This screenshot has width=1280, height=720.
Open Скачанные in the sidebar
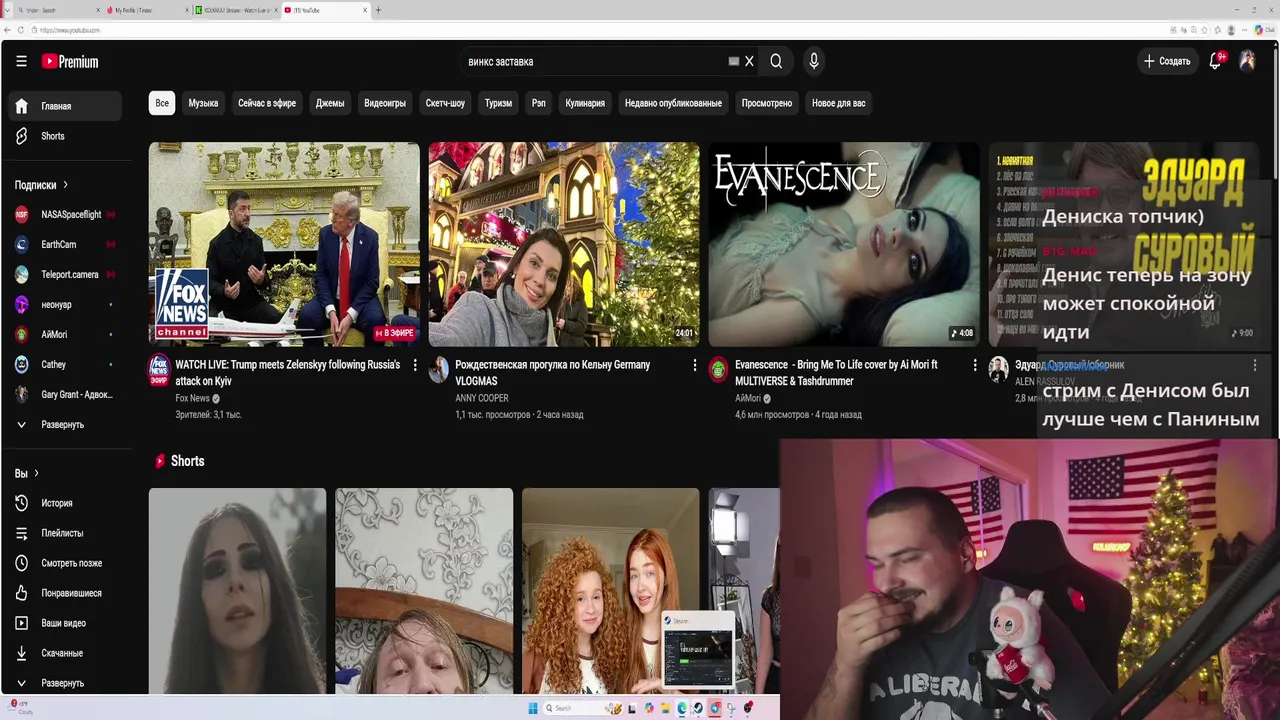tap(65, 653)
